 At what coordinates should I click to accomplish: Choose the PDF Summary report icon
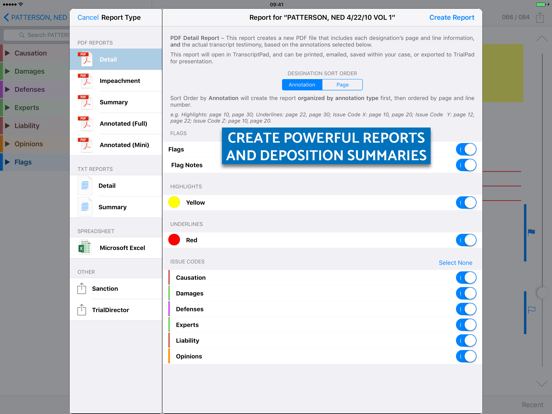pyautogui.click(x=85, y=102)
